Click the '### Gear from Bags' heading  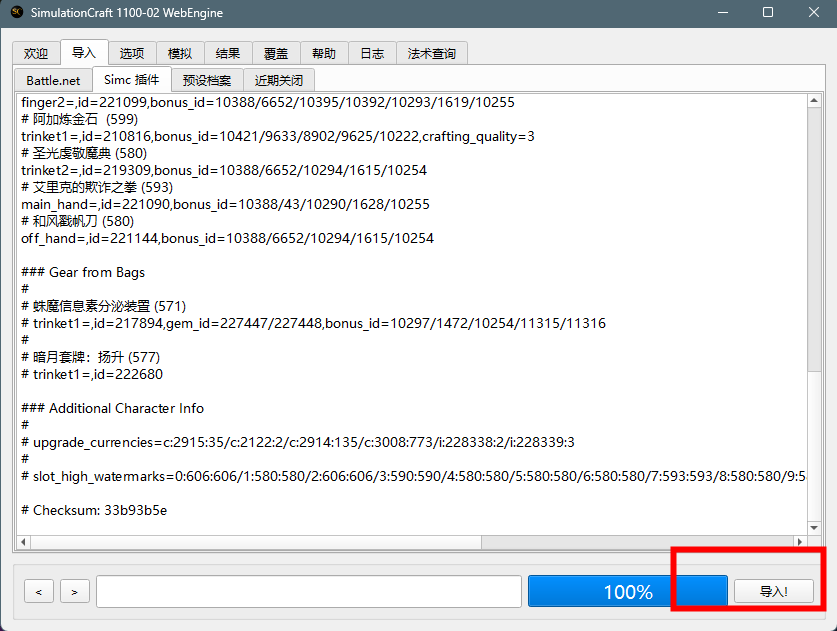click(x=83, y=272)
